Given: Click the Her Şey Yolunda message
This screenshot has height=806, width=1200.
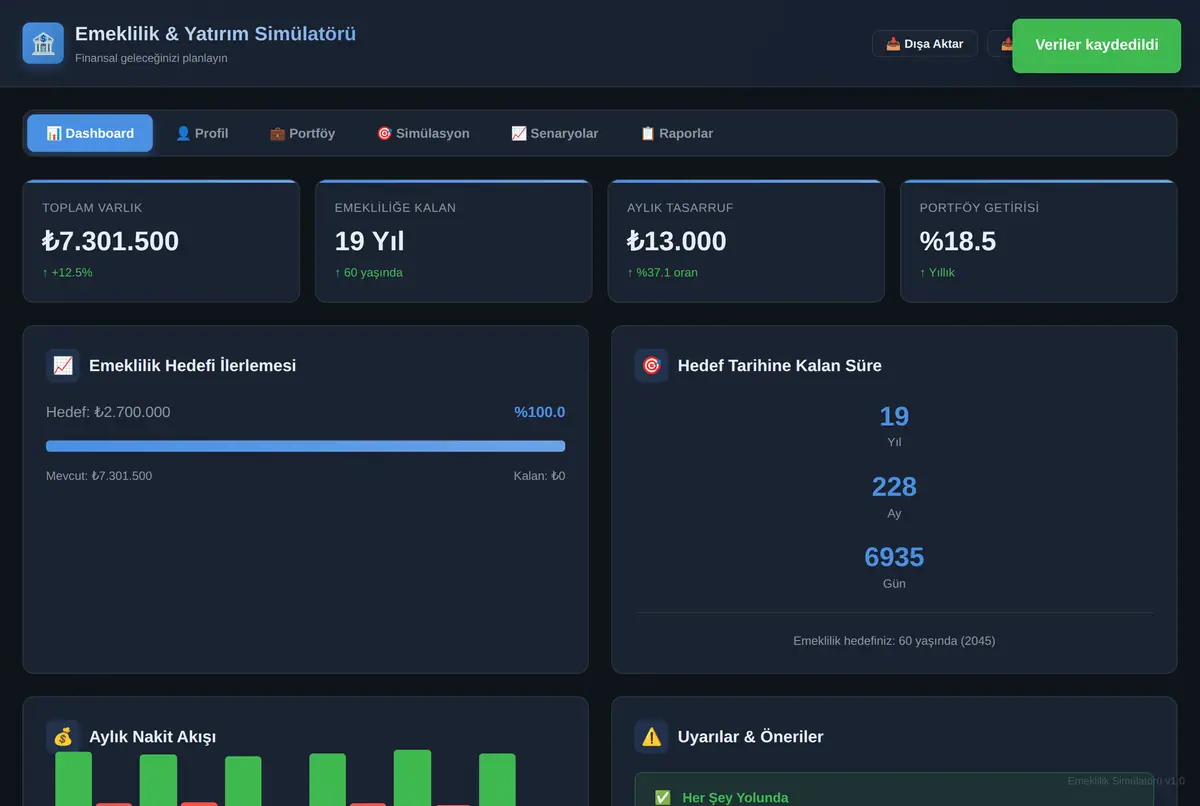Looking at the screenshot, I should tap(735, 797).
